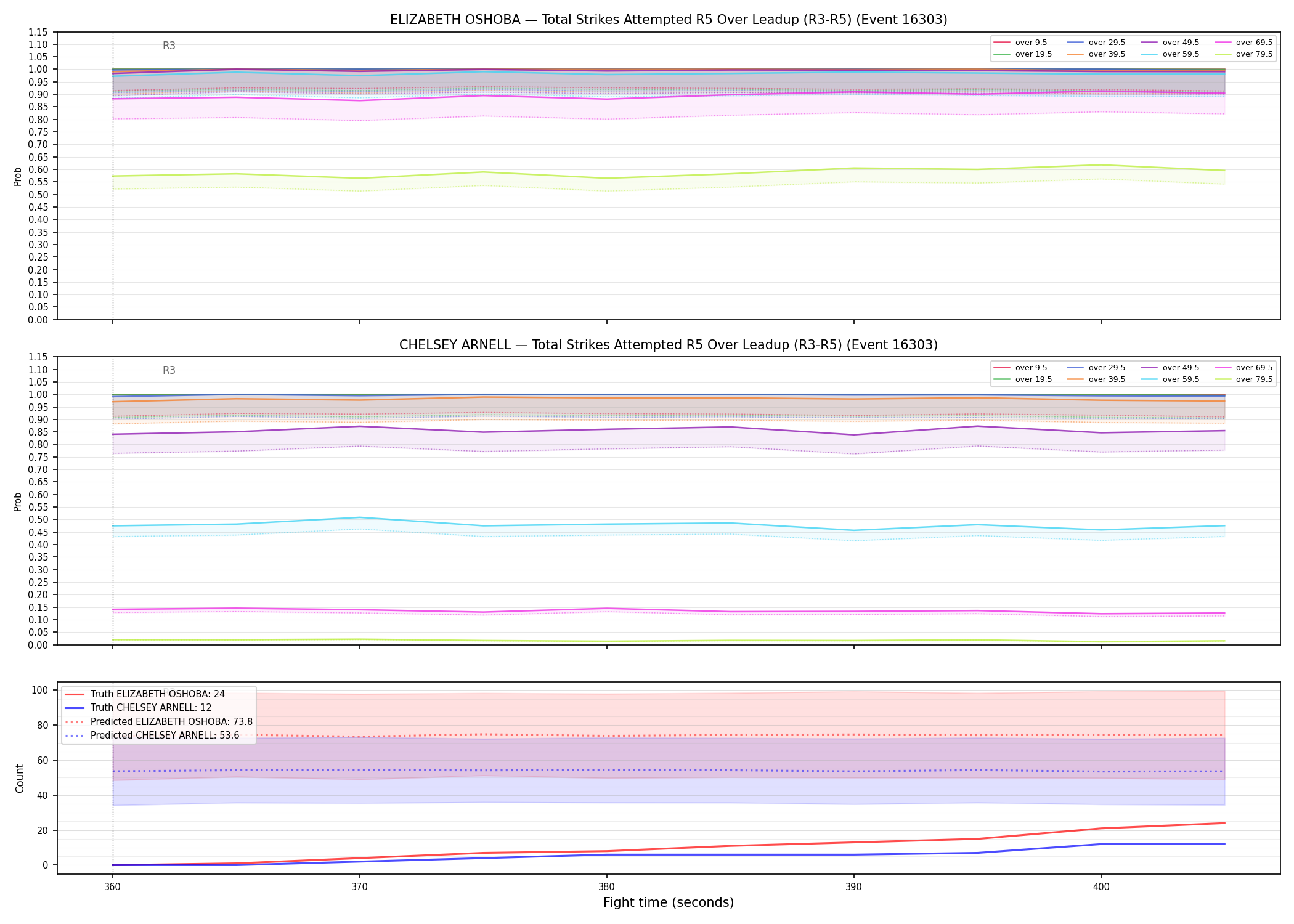Screen dimensions: 1294x924
Task: Click the 360 tick on the time axis
Action: coord(112,887)
